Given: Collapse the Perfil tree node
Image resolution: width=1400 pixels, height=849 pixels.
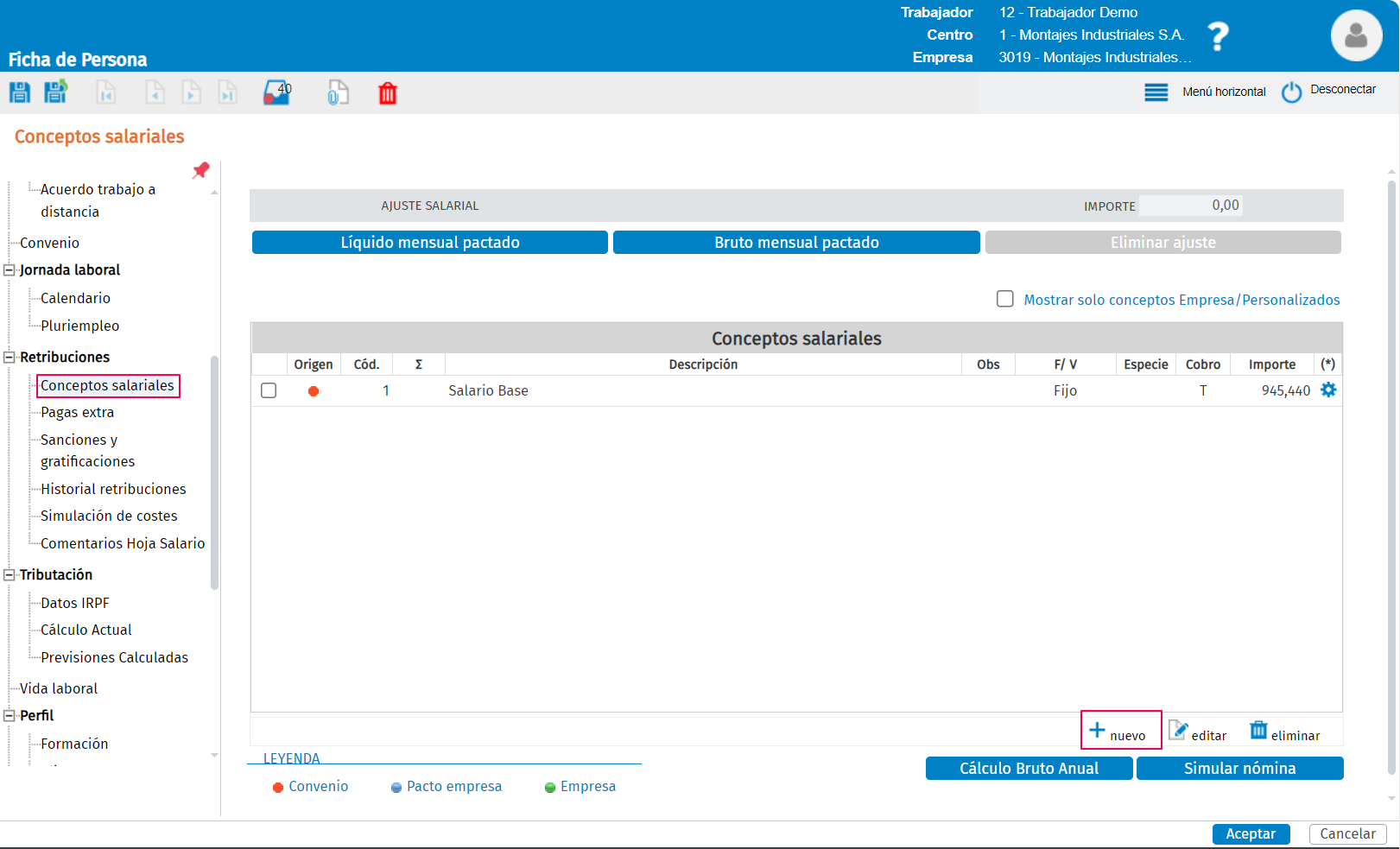Looking at the screenshot, I should pos(10,715).
